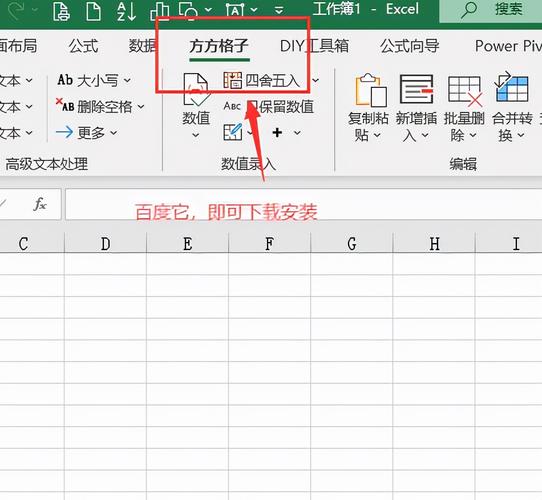
Task: Switch to the Power Pivot tab
Action: [508, 46]
